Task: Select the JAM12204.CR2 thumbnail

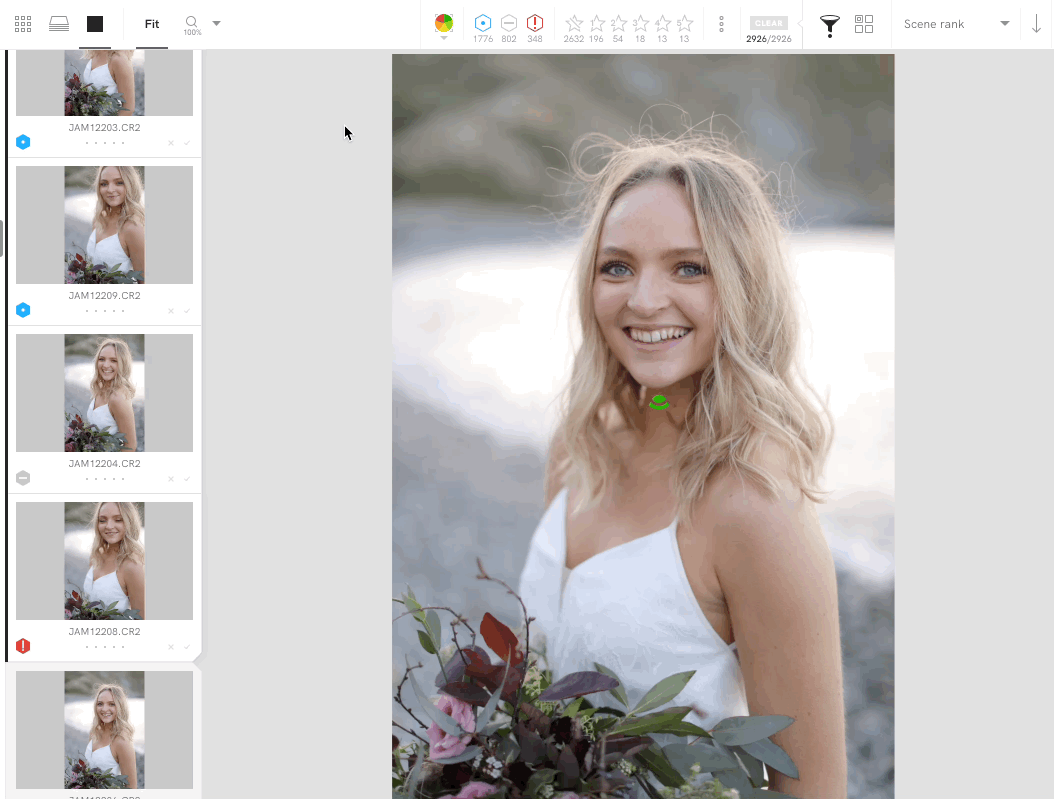Action: 104,392
